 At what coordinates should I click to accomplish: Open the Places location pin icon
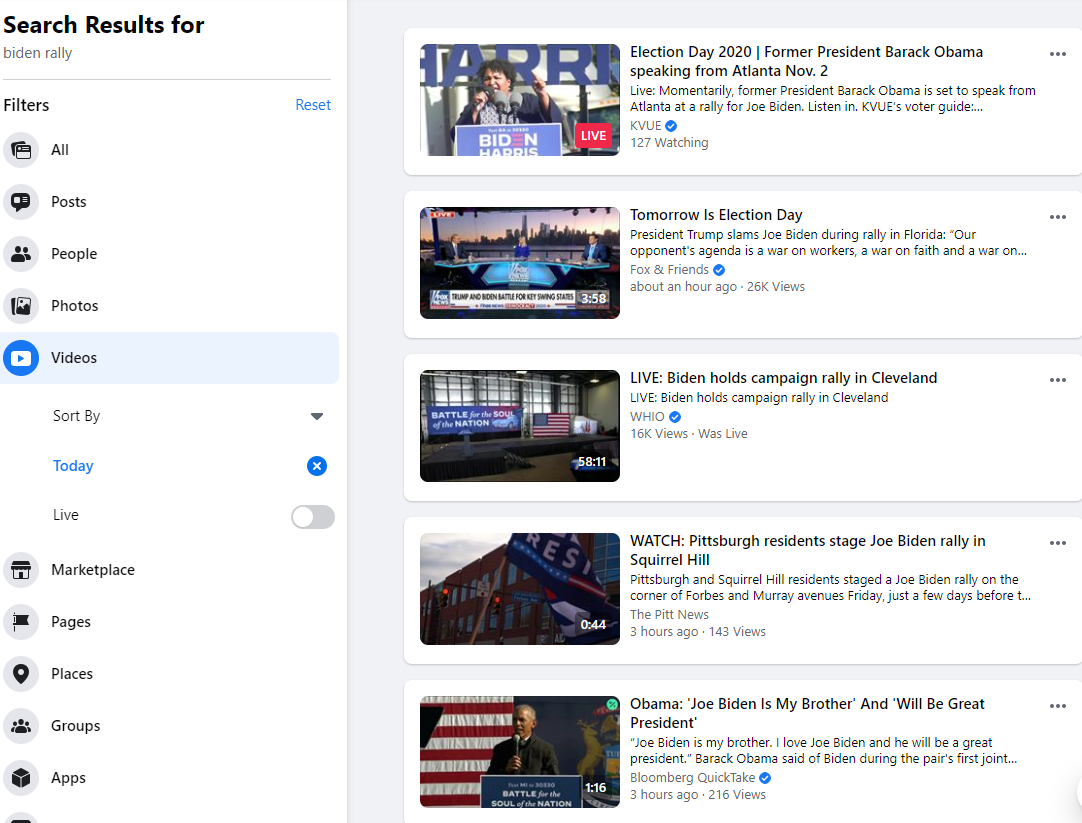click(20, 674)
